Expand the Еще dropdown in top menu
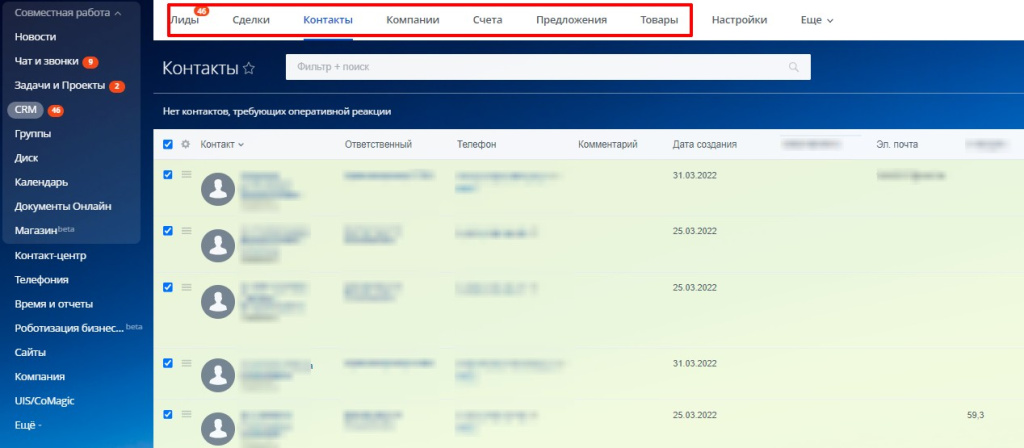The height and width of the screenshot is (448, 1024). click(x=817, y=20)
